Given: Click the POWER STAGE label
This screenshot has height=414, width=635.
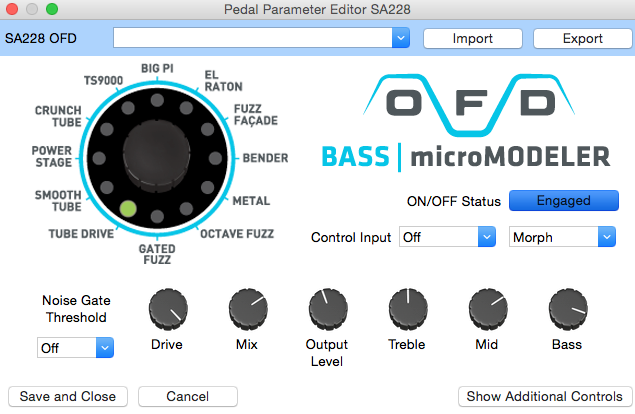Looking at the screenshot, I should [52, 156].
